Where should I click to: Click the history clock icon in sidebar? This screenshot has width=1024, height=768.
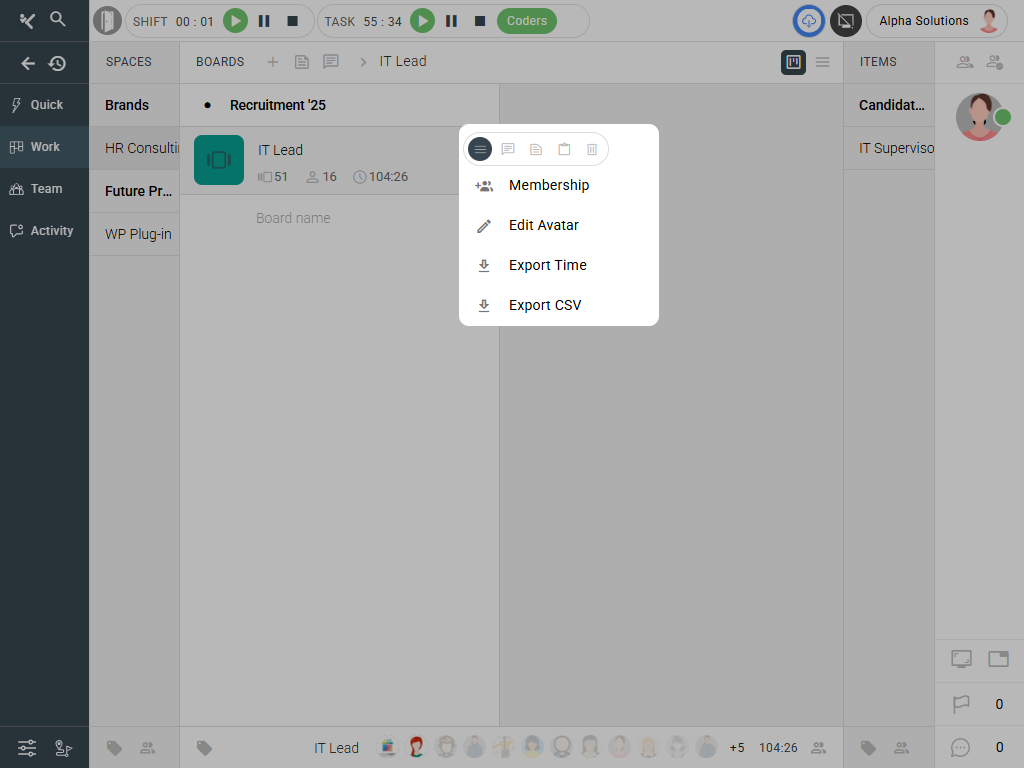click(x=58, y=63)
